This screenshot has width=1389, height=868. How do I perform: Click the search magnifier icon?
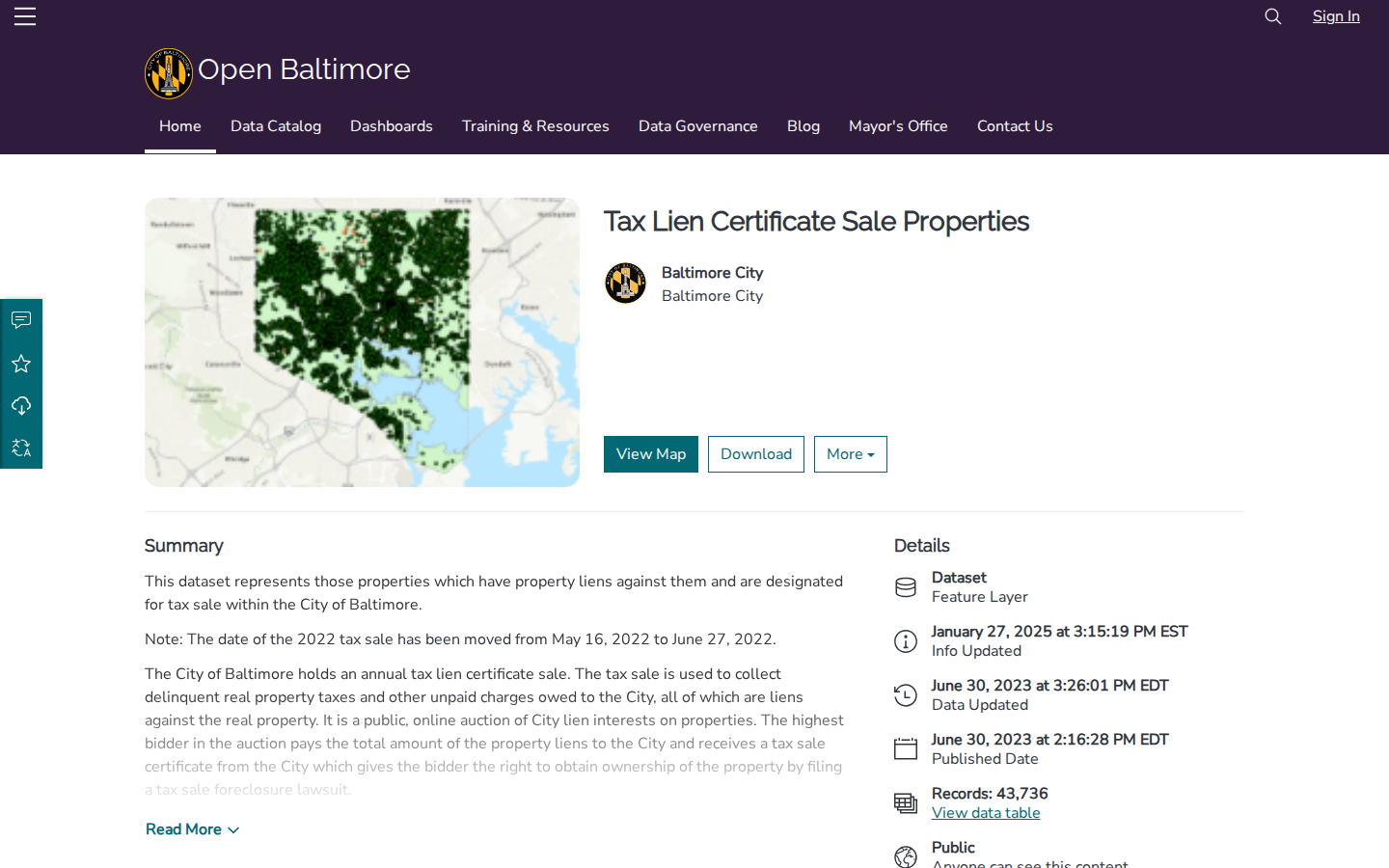tap(1273, 16)
